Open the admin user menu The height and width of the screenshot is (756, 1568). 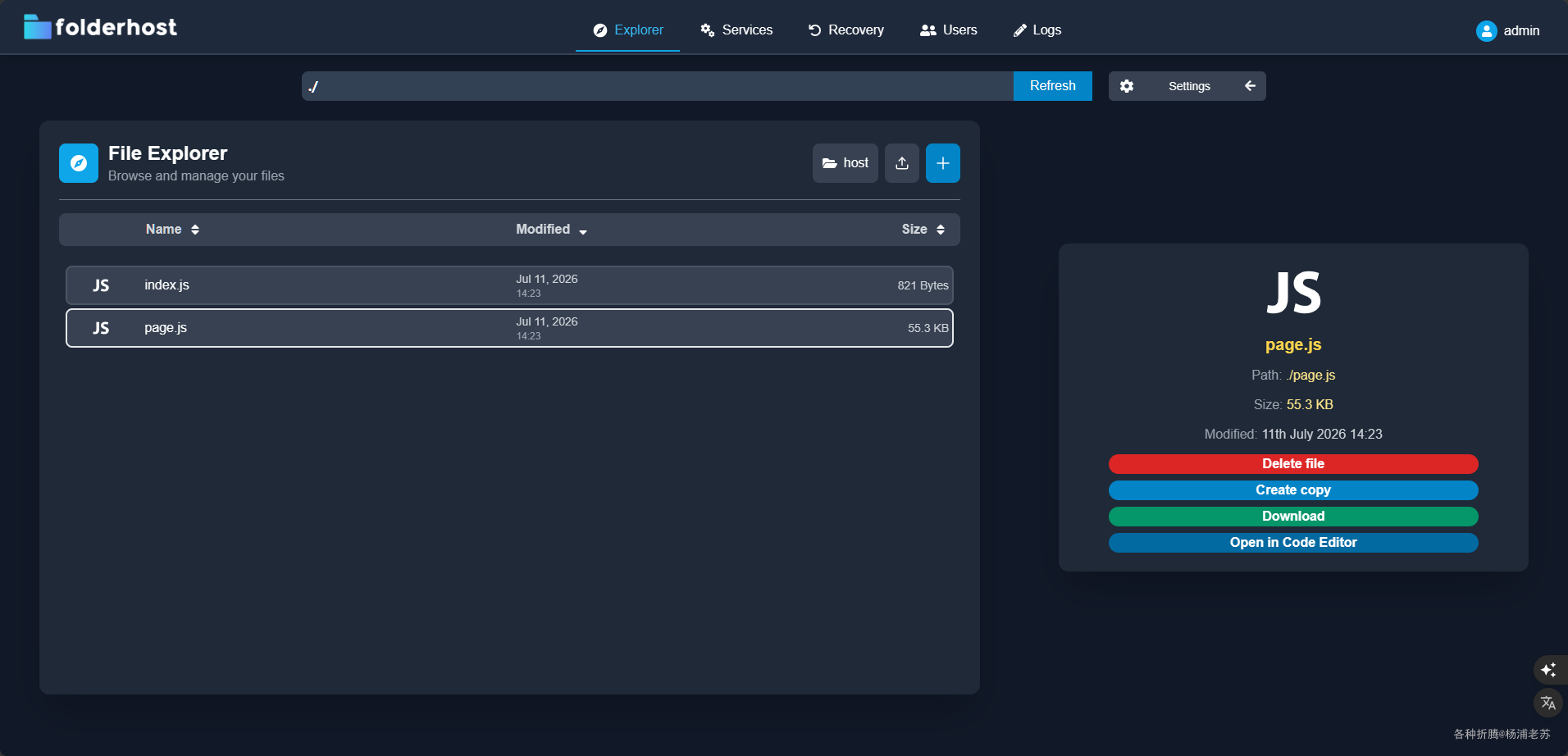coord(1507,31)
